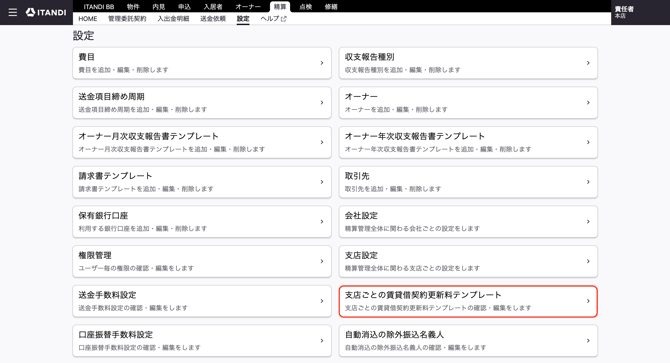Screen dimensions: 670x363
Task: Click the ITANDI logo
Action: pos(46,12)
